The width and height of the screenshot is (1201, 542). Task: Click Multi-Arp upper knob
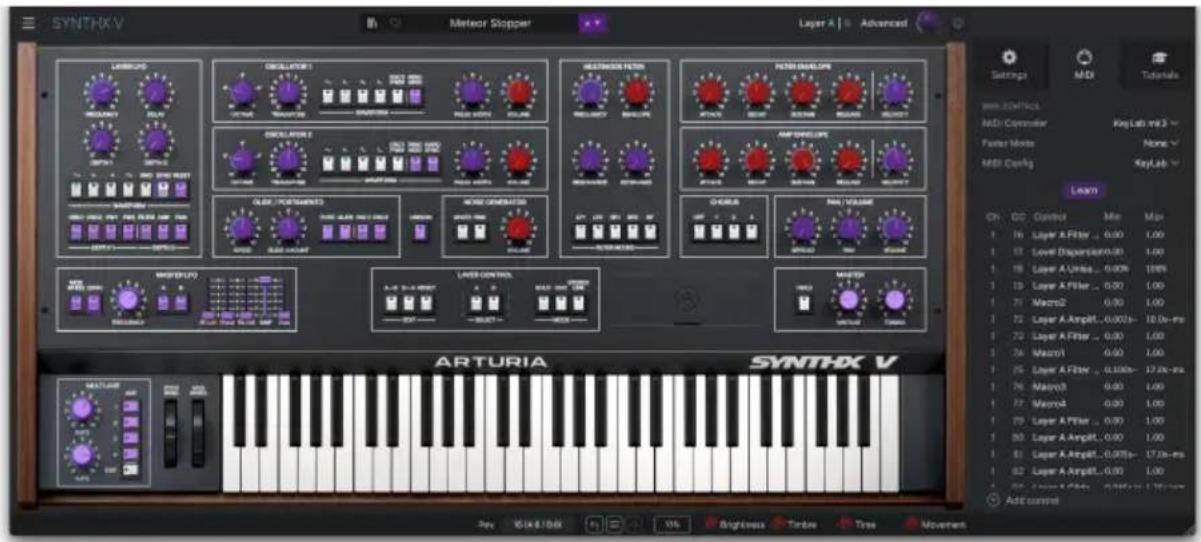point(83,408)
